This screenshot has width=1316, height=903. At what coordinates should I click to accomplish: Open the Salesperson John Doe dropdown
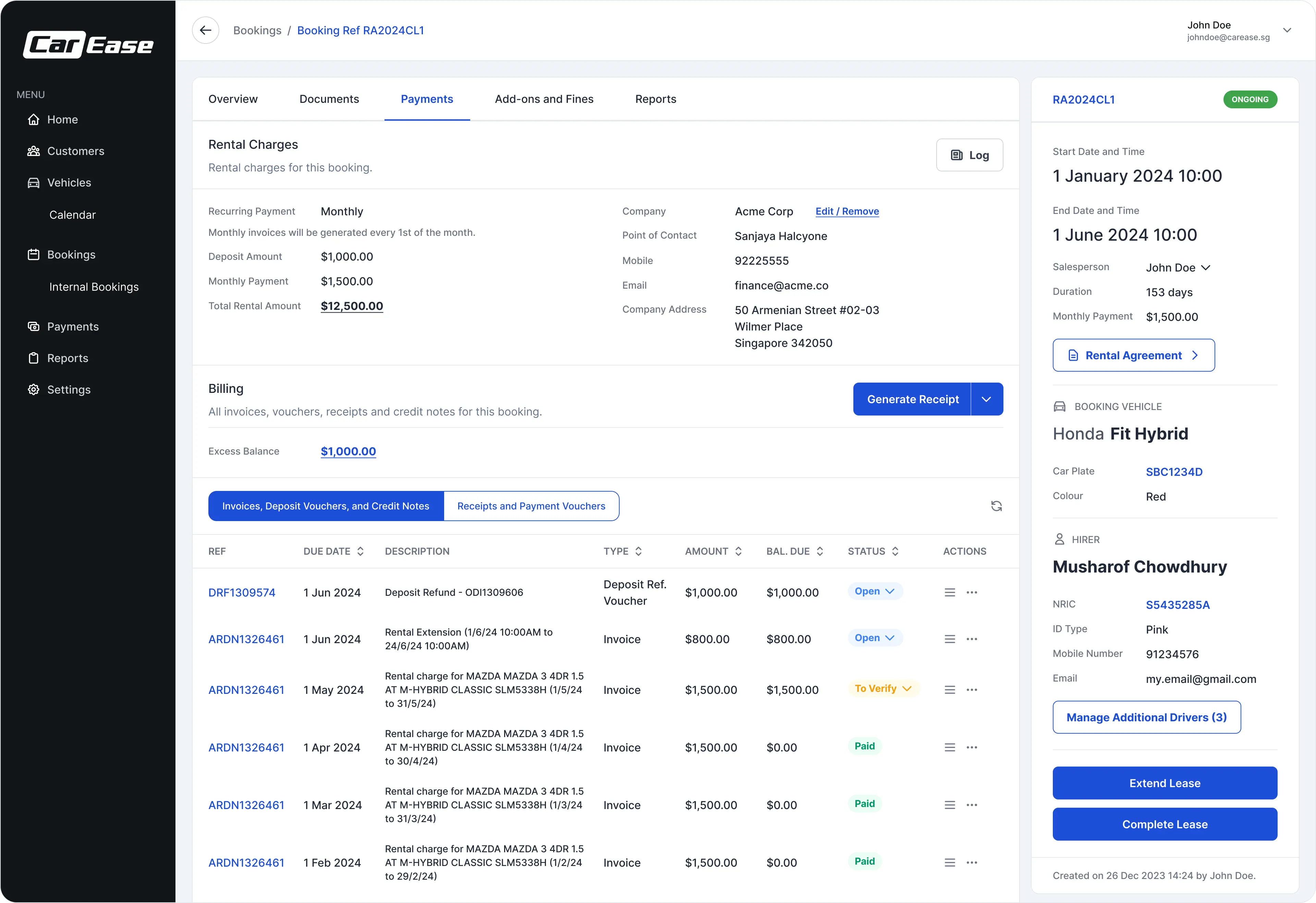(x=1178, y=267)
